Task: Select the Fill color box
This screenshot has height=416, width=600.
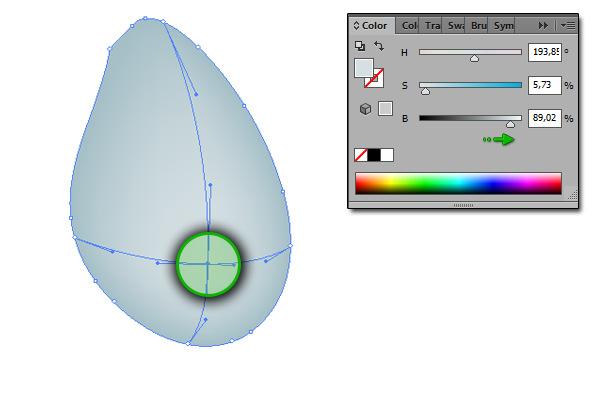Action: (364, 68)
